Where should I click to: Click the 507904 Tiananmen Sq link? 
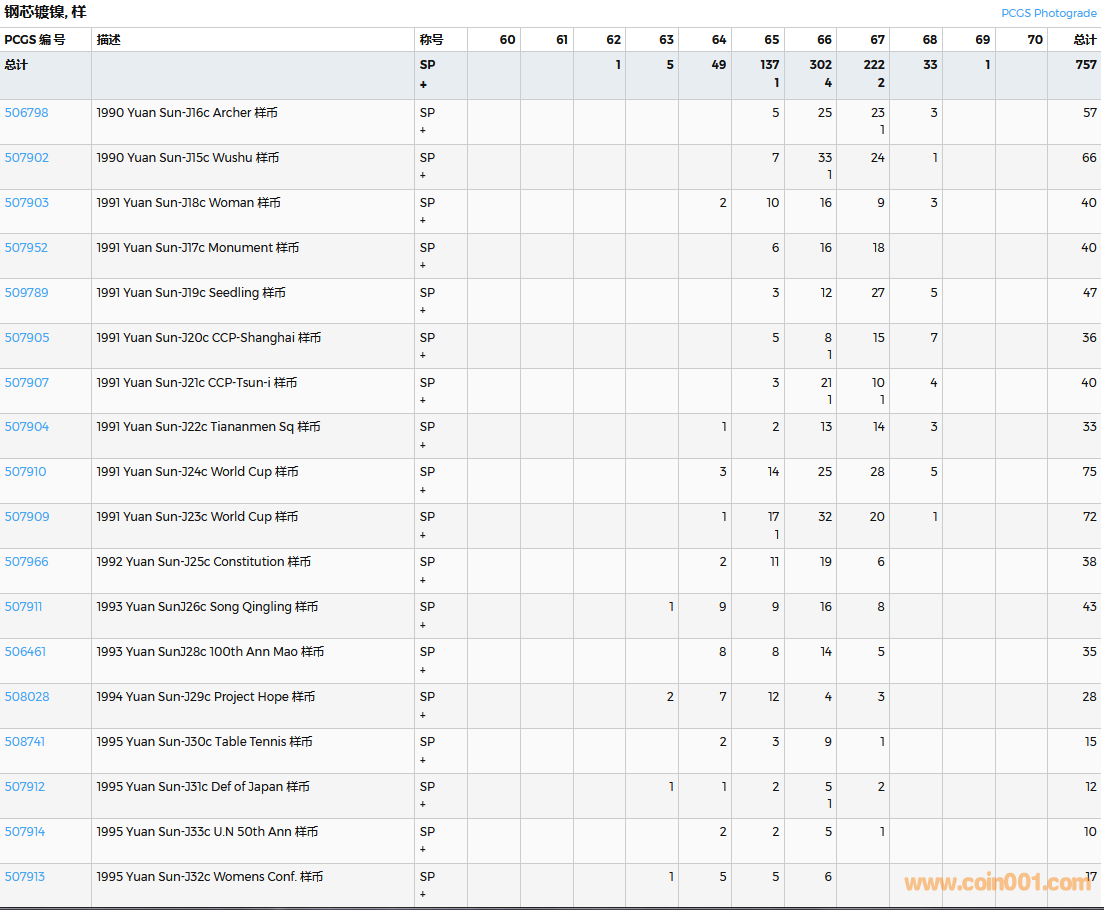point(26,427)
